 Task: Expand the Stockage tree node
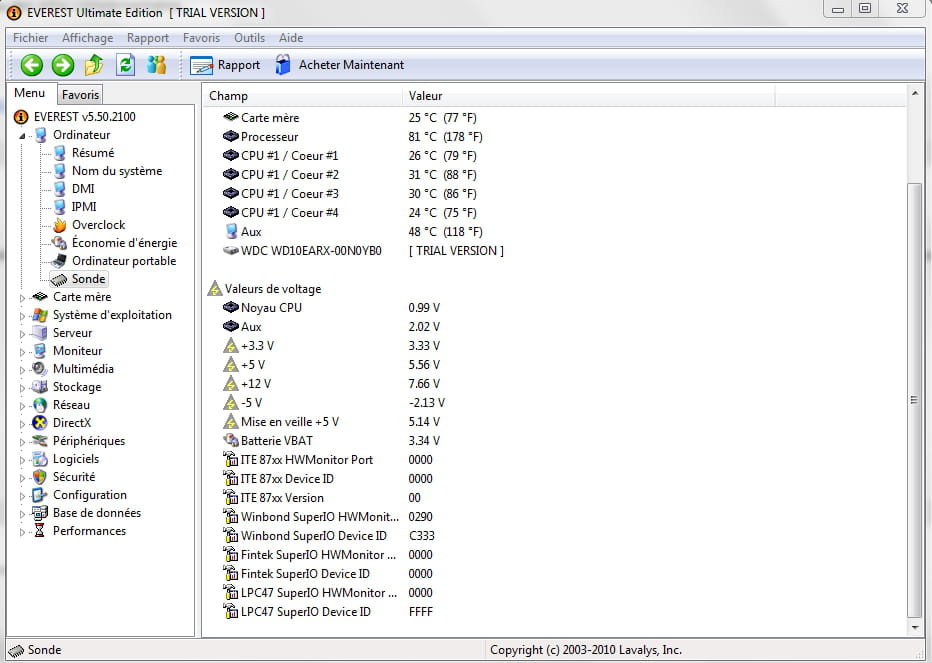coord(24,387)
